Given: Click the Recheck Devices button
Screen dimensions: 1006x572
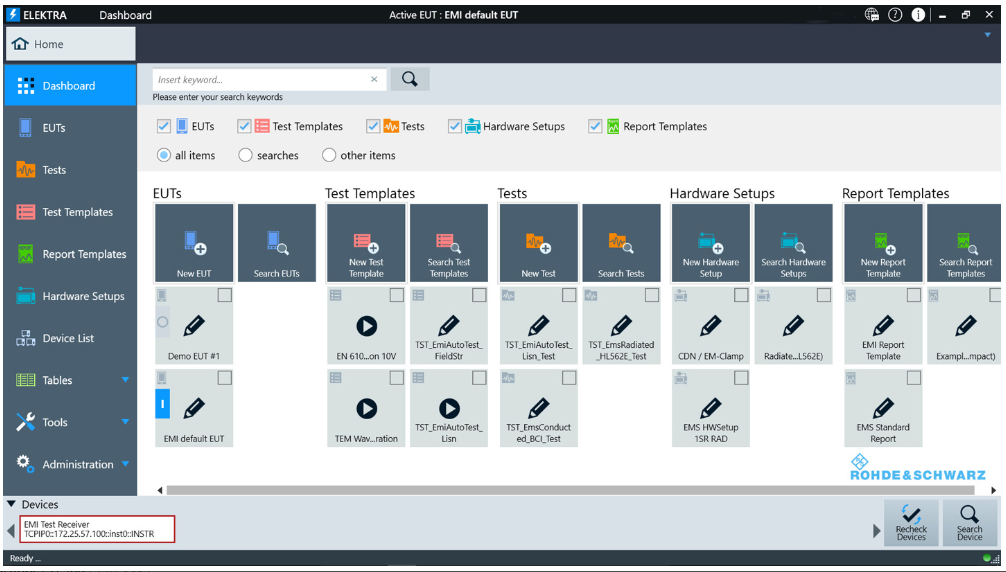Looking at the screenshot, I should click(x=911, y=523).
